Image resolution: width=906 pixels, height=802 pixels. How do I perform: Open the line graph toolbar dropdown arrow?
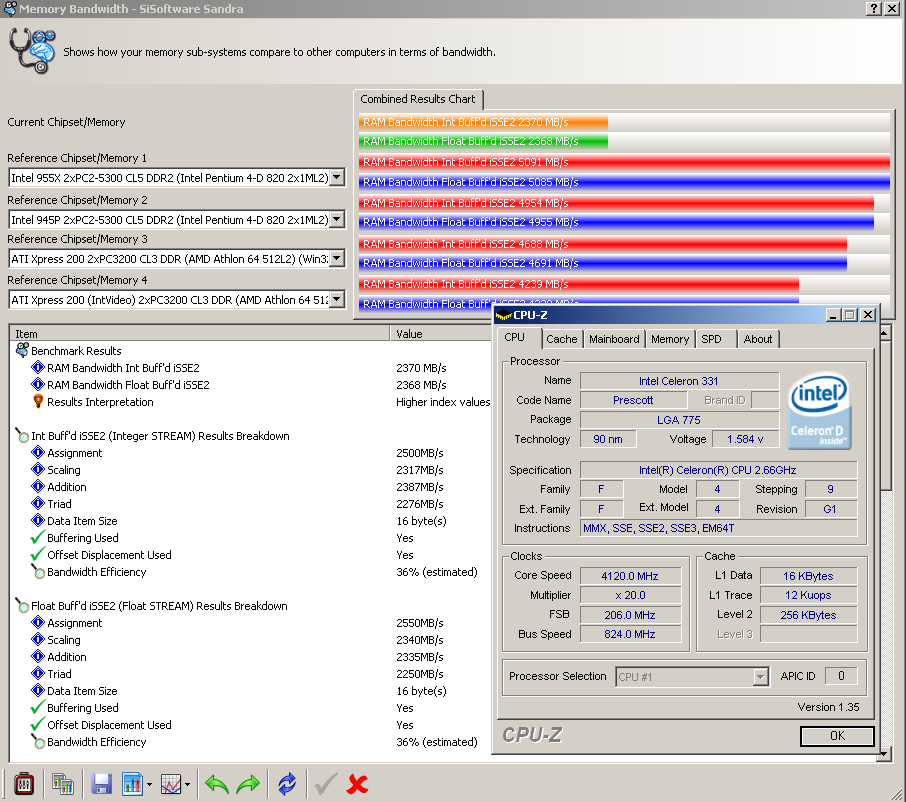click(x=187, y=784)
